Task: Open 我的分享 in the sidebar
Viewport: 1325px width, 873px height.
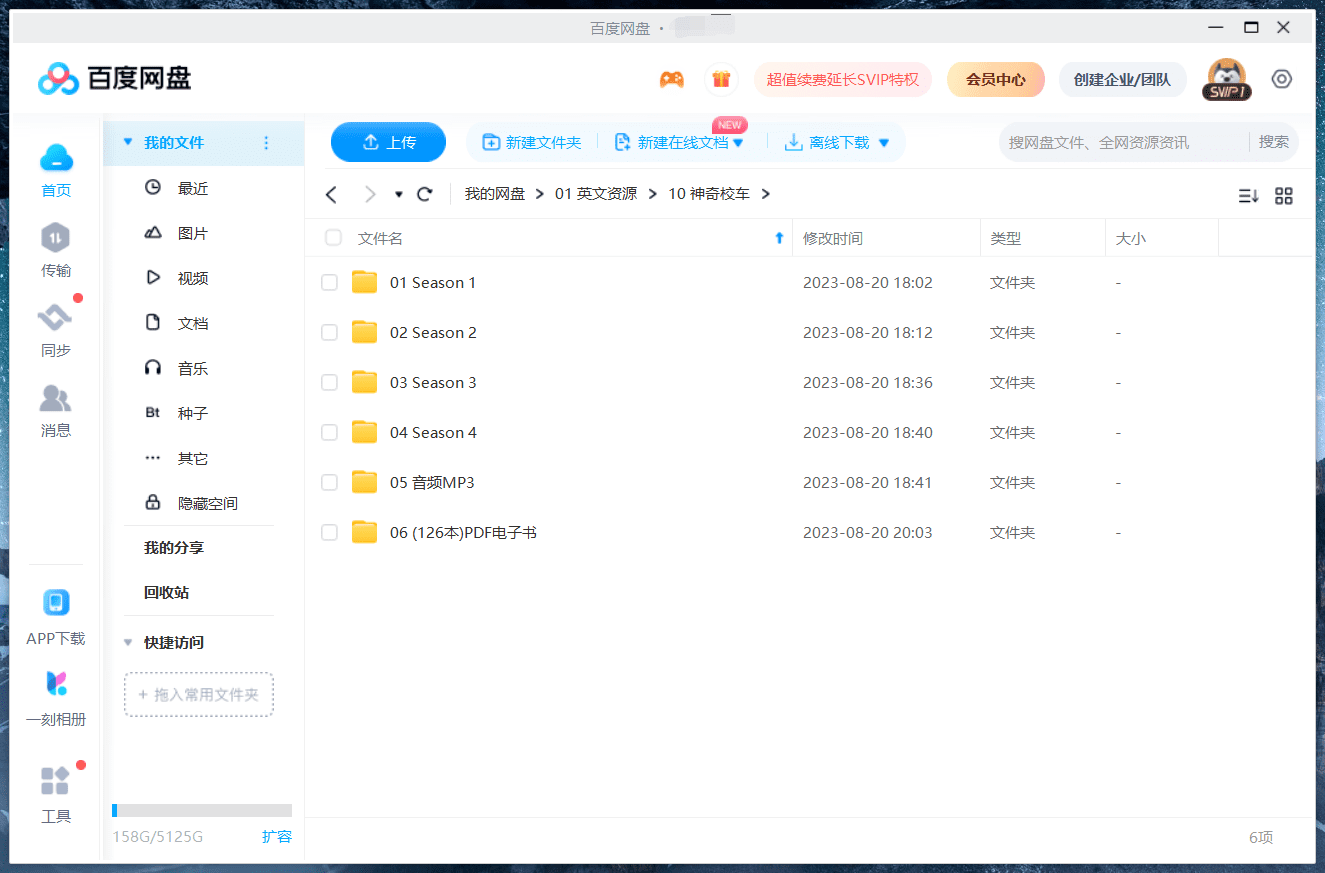Action: point(174,548)
